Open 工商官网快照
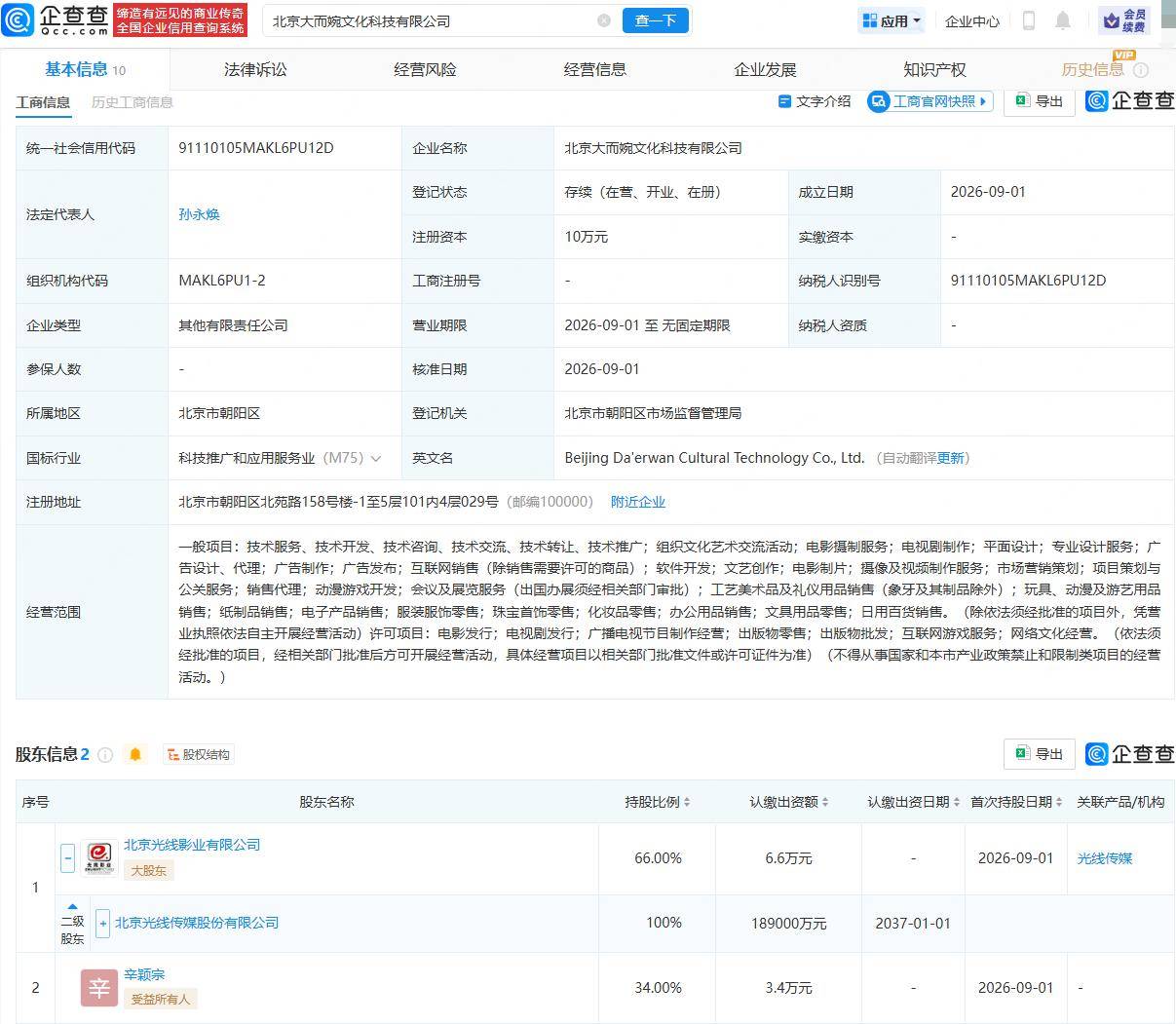The image size is (1176, 1024). pyautogui.click(x=930, y=101)
